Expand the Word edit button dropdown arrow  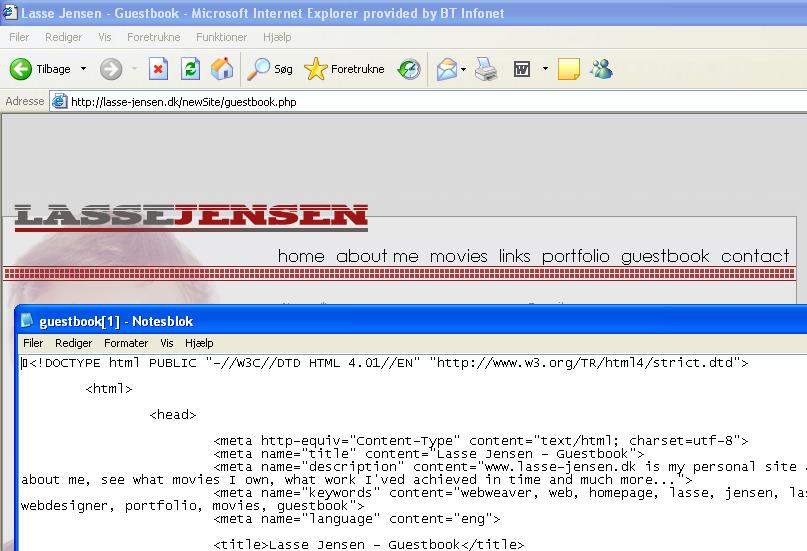click(x=545, y=69)
